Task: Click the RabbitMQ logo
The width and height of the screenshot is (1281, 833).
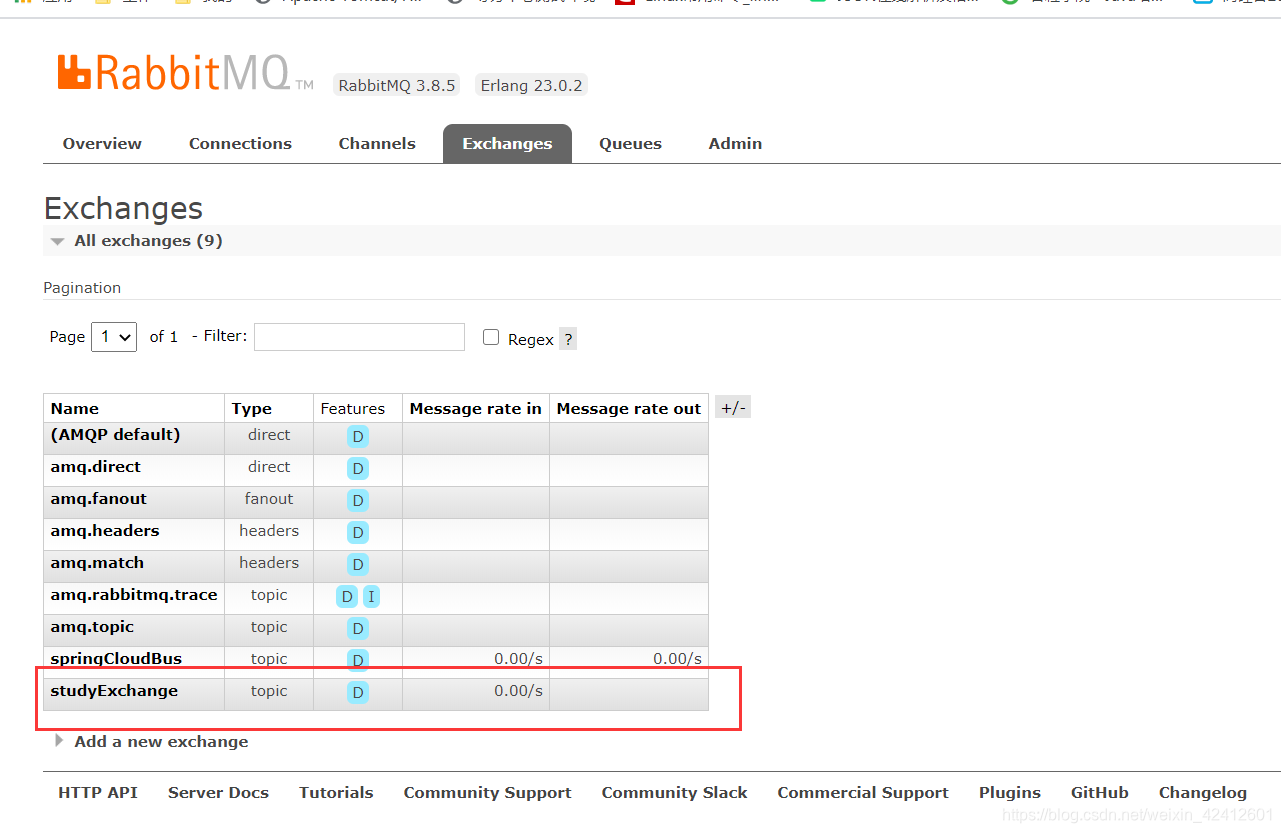Action: [185, 73]
